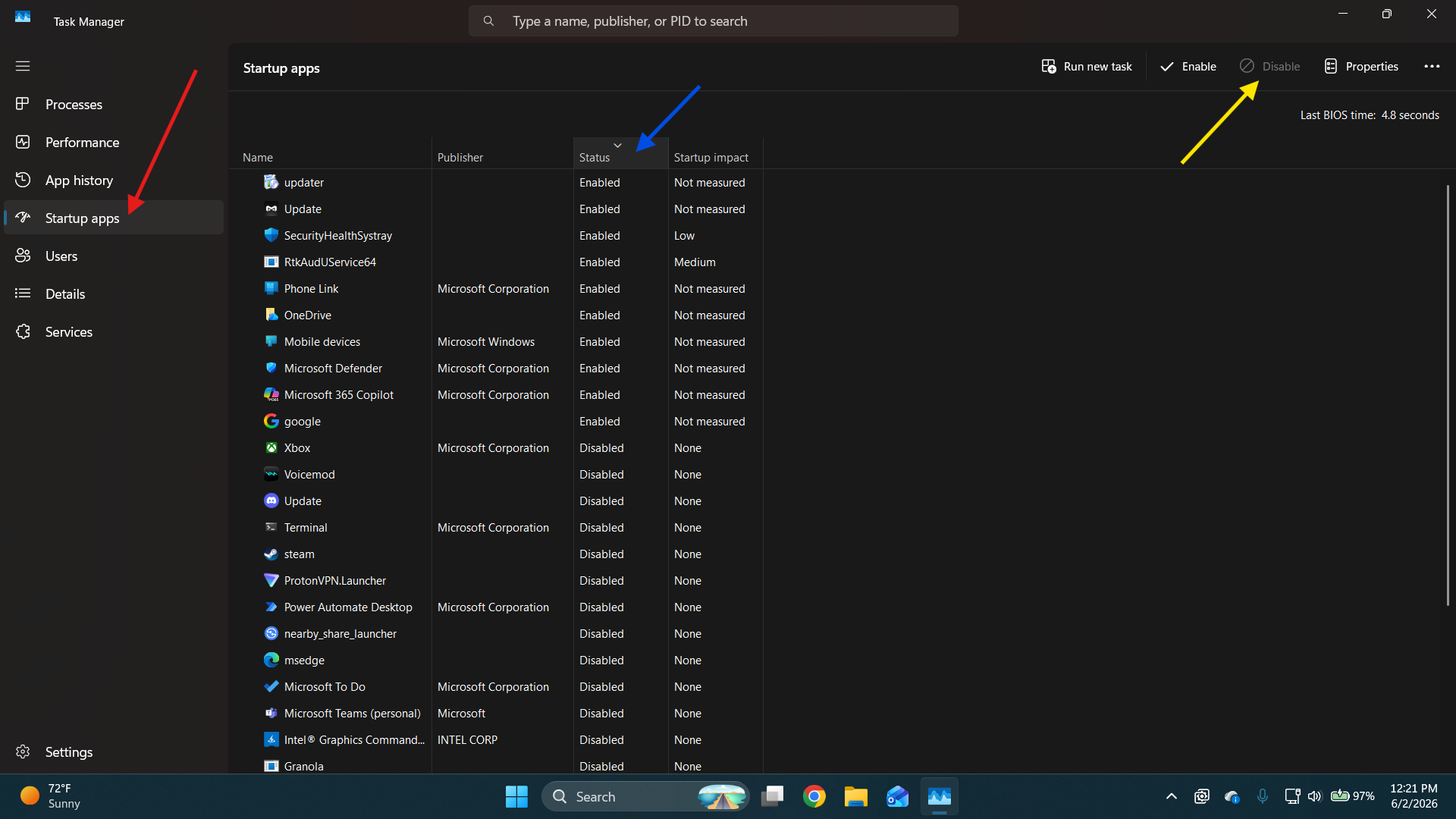Sort by Startup impact column
Viewport: 1456px width, 819px height.
(x=715, y=153)
